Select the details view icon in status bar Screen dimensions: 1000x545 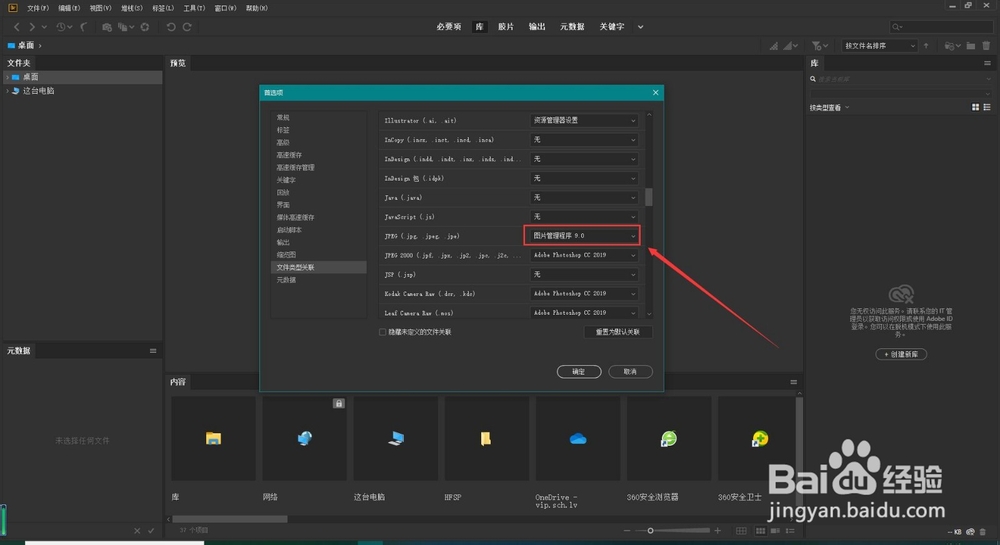point(776,530)
